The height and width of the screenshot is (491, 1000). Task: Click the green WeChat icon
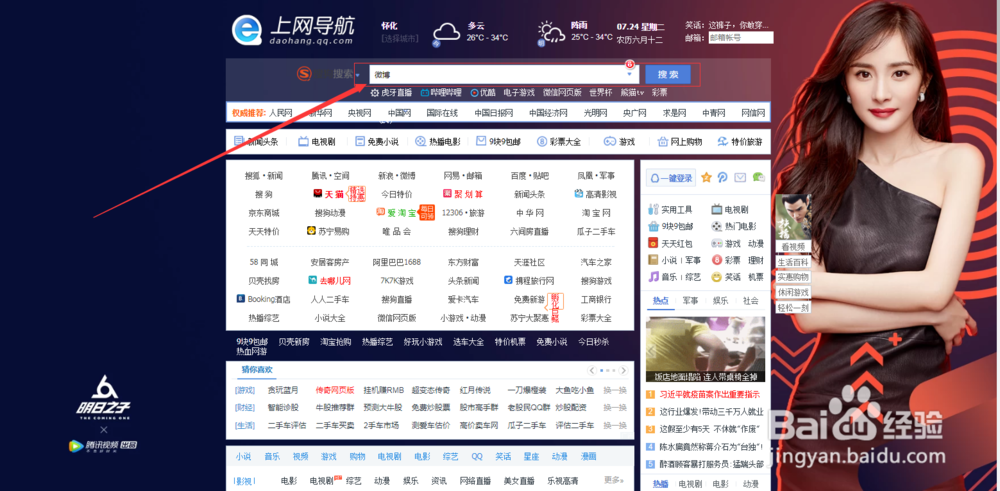coord(758,177)
